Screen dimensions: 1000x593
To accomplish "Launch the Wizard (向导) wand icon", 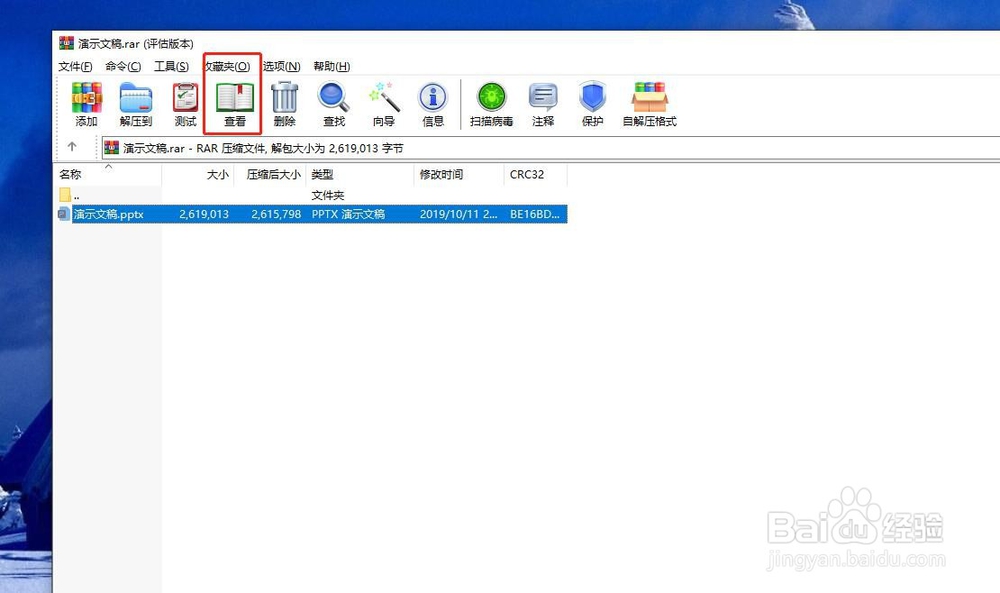I will click(384, 104).
